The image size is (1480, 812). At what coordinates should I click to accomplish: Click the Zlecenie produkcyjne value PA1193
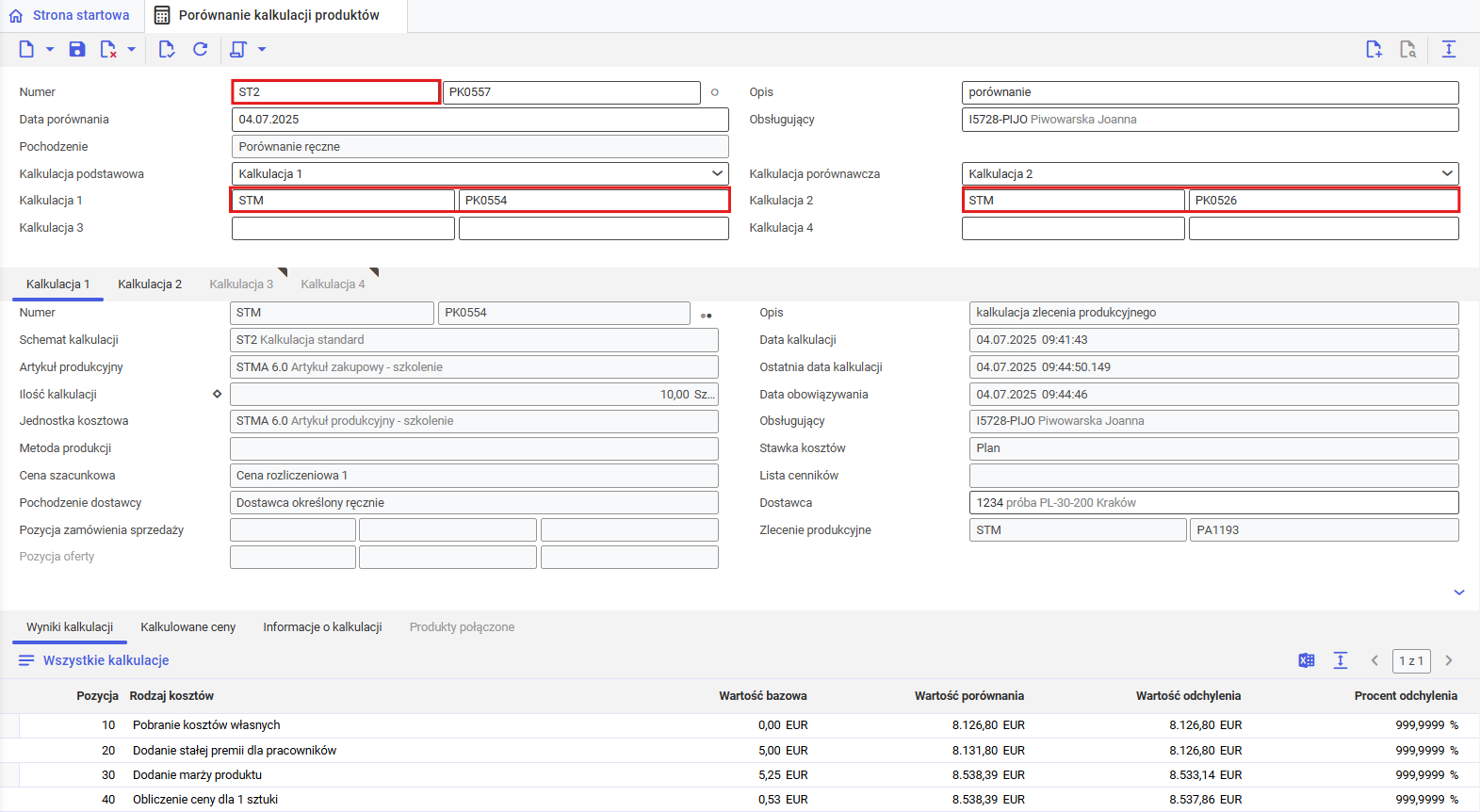click(x=1324, y=530)
